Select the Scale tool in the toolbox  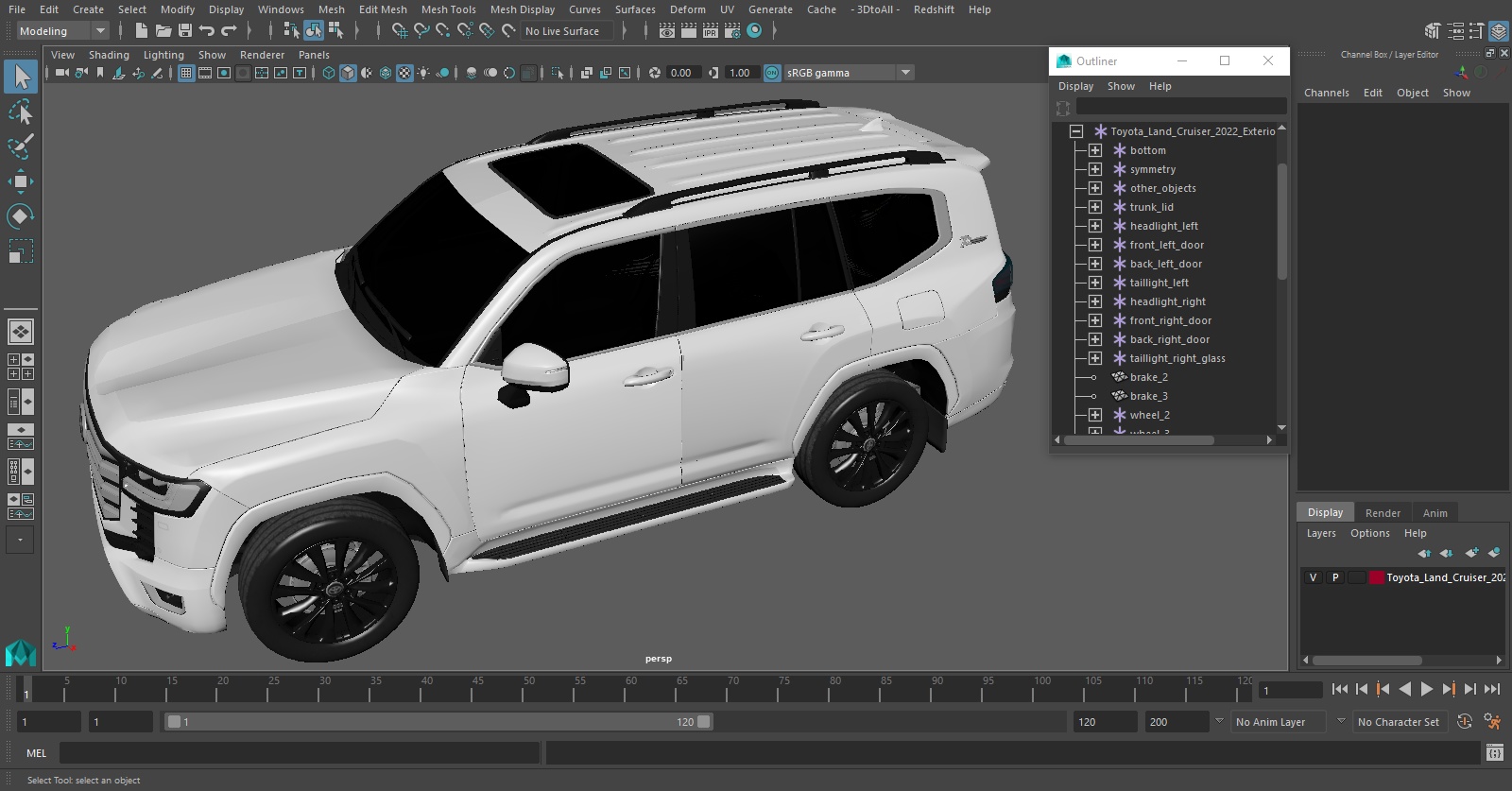20,251
